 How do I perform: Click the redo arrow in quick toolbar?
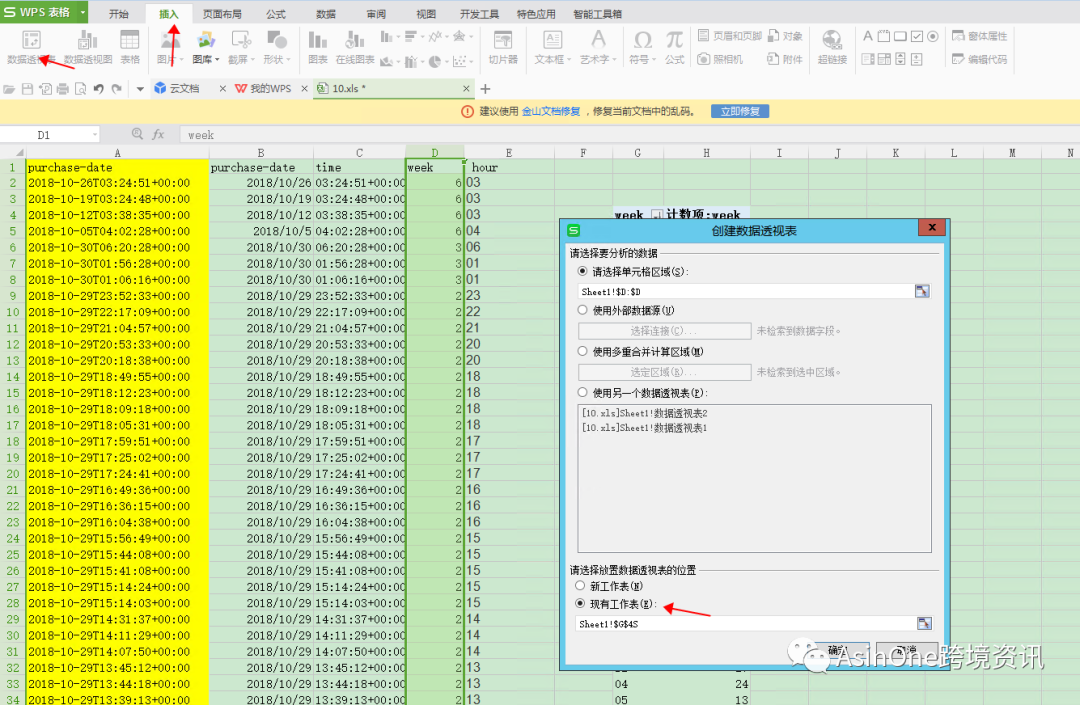[x=116, y=89]
